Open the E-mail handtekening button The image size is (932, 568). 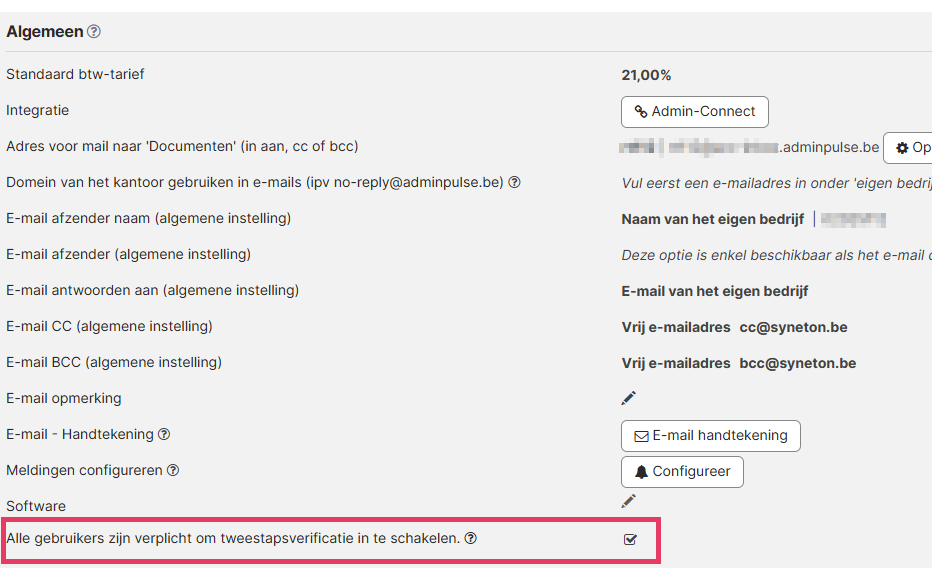pos(710,436)
